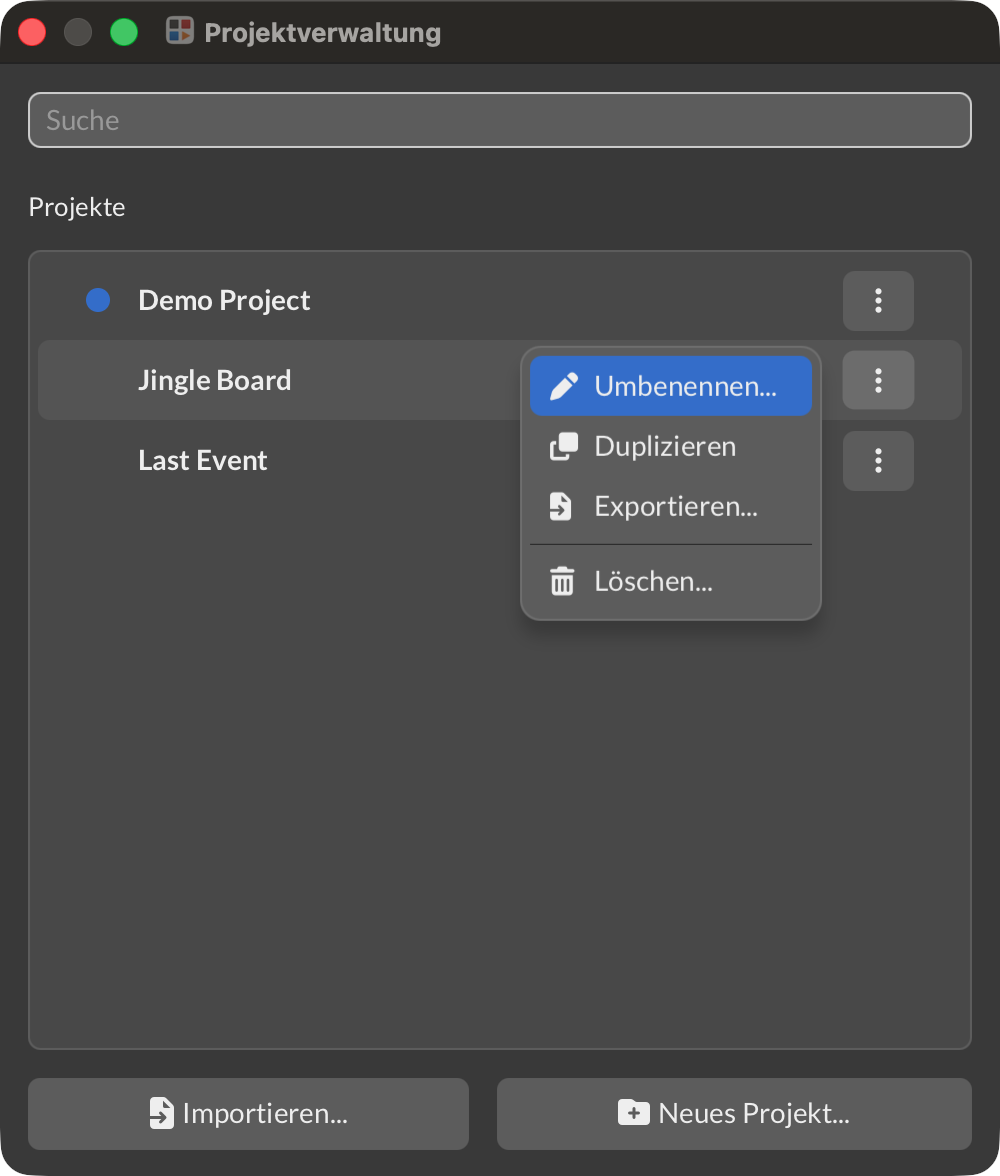Click the duplicate icon beside Duplizieren
The width and height of the screenshot is (1000, 1176).
(x=563, y=446)
